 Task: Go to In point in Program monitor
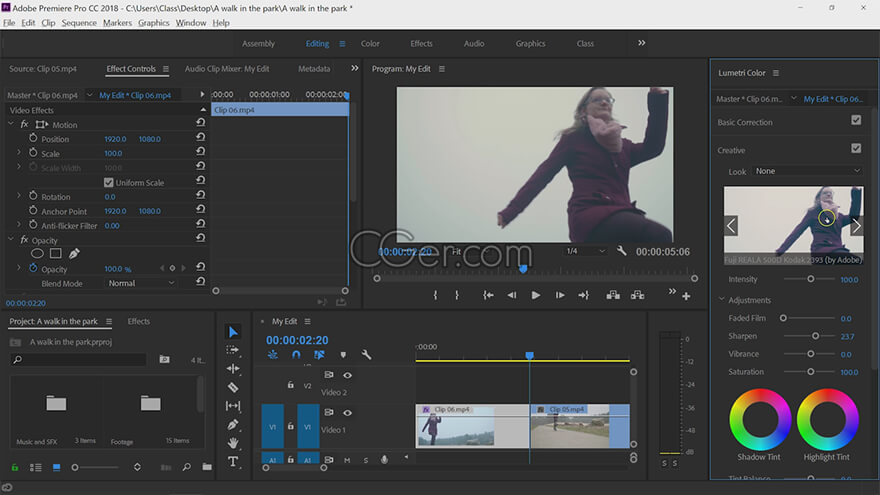488,295
